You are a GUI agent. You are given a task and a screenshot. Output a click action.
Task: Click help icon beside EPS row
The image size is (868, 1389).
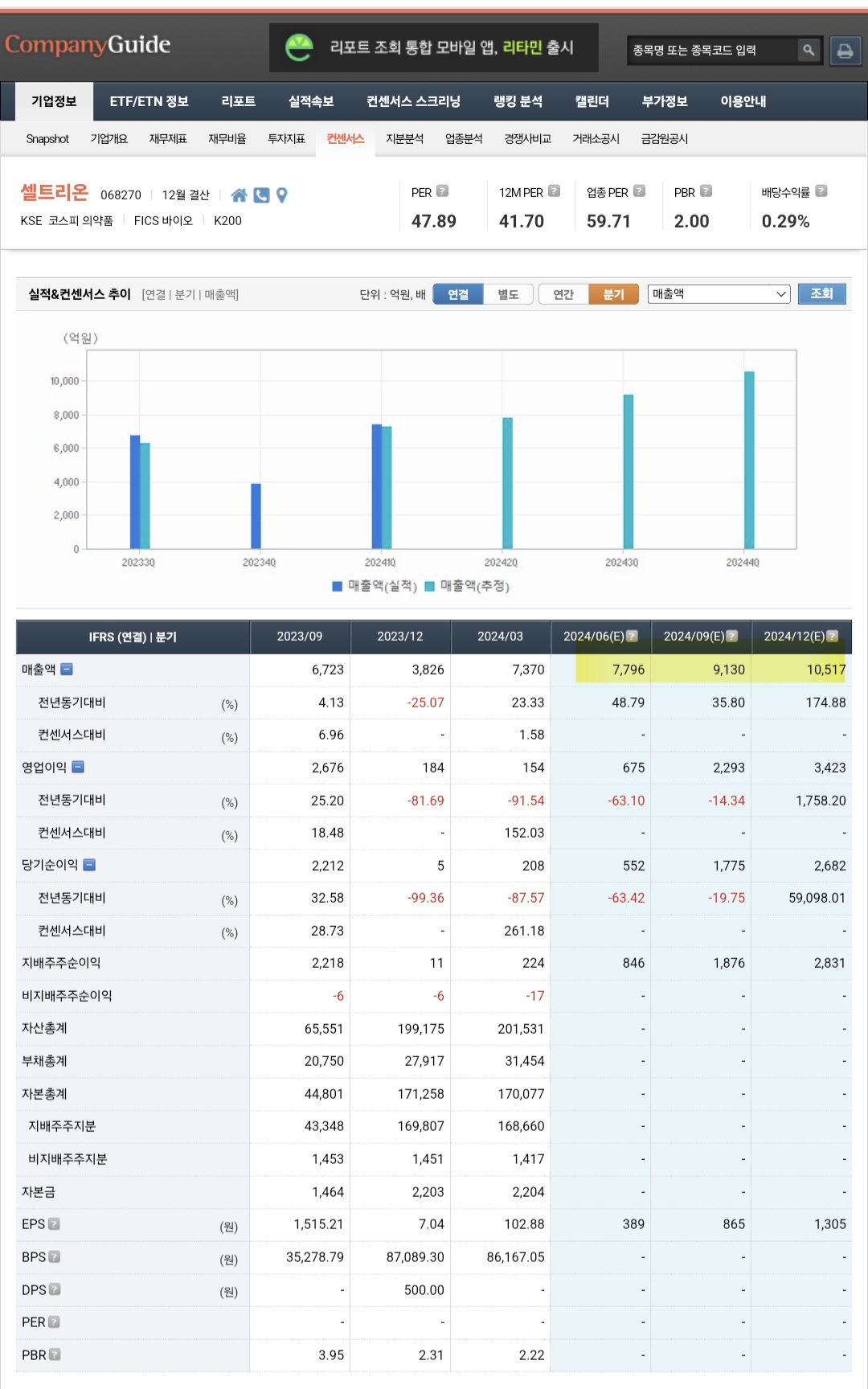pos(54,1224)
